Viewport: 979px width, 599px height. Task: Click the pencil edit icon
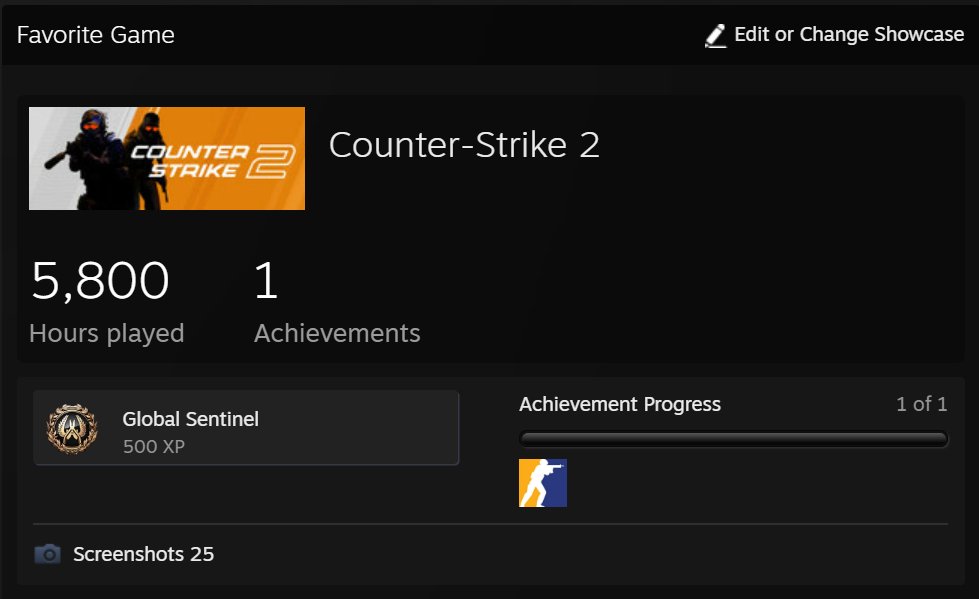tap(716, 36)
